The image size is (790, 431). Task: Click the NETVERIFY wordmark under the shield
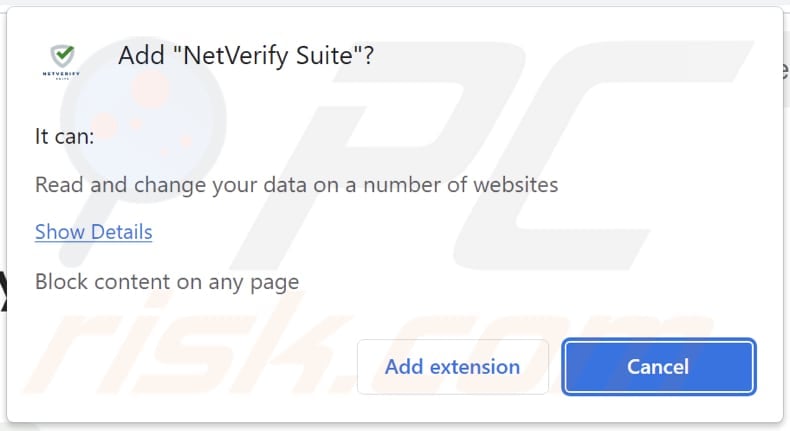point(62,73)
